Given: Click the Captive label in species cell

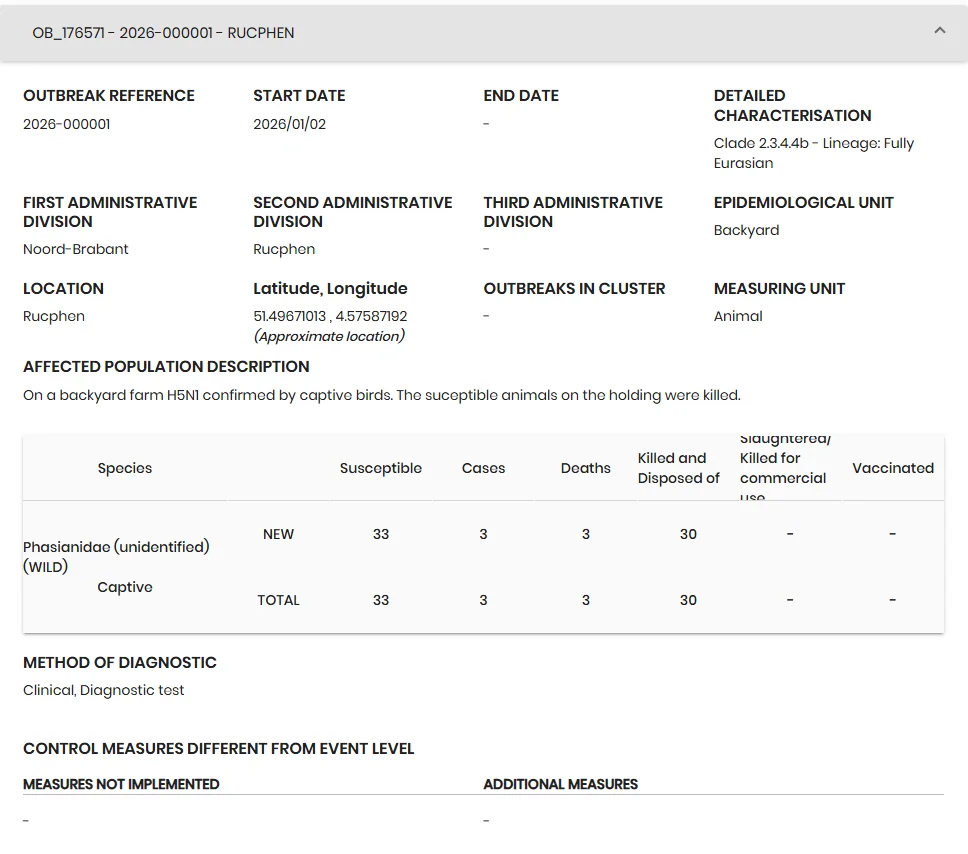Looking at the screenshot, I should tap(125, 587).
